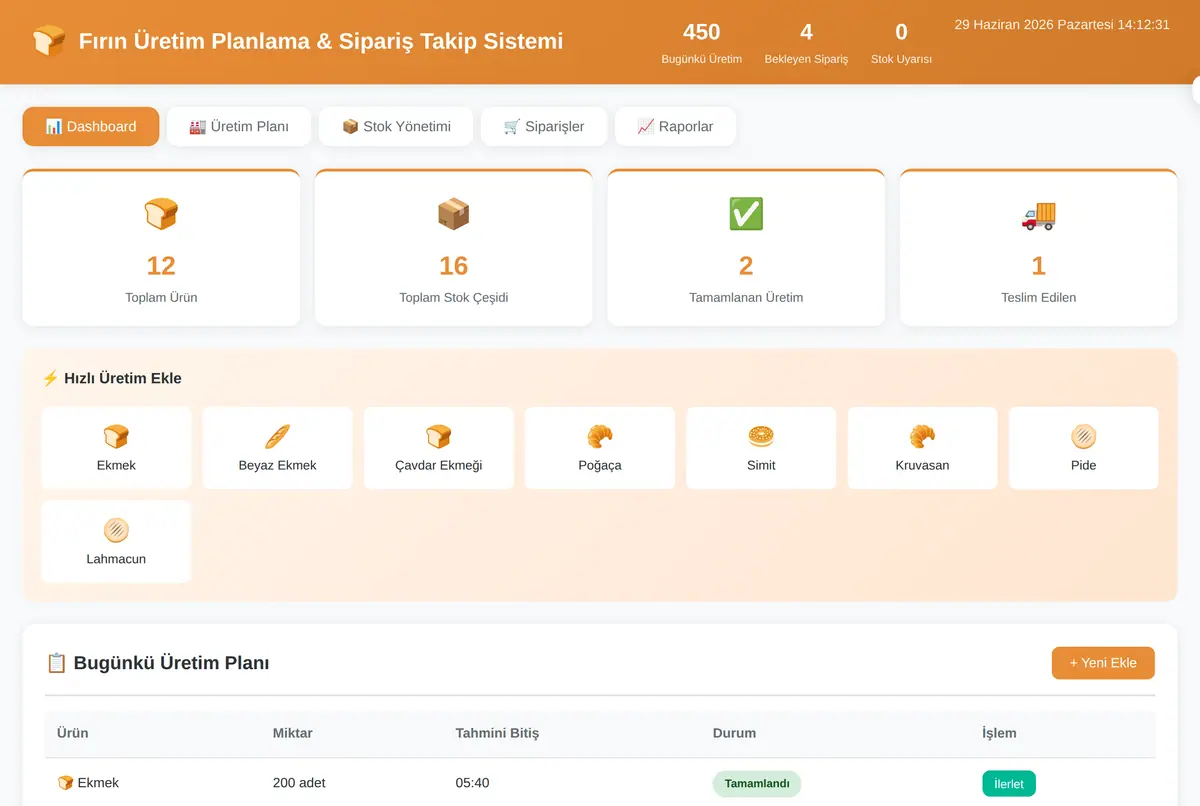This screenshot has width=1200, height=806.
Task: View the Raporlar tab
Action: point(675,127)
